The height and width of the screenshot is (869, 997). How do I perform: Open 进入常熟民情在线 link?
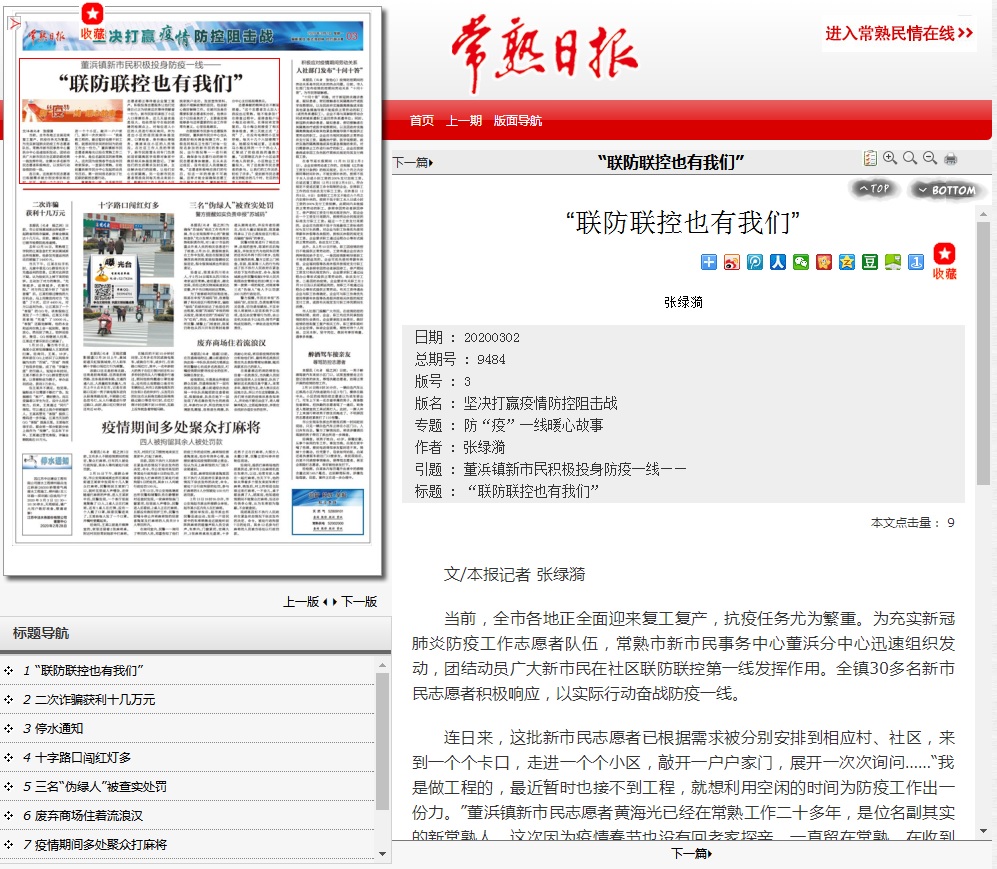coord(898,33)
